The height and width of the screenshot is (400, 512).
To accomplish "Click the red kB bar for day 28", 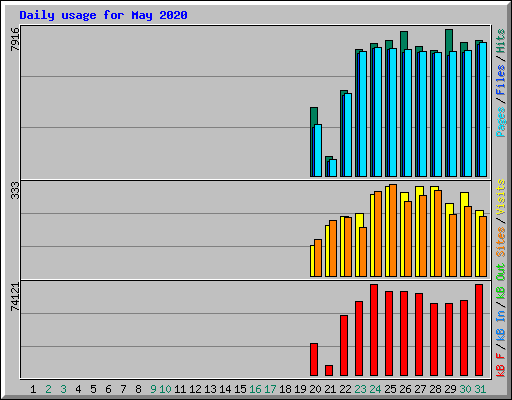I will click(x=434, y=340).
